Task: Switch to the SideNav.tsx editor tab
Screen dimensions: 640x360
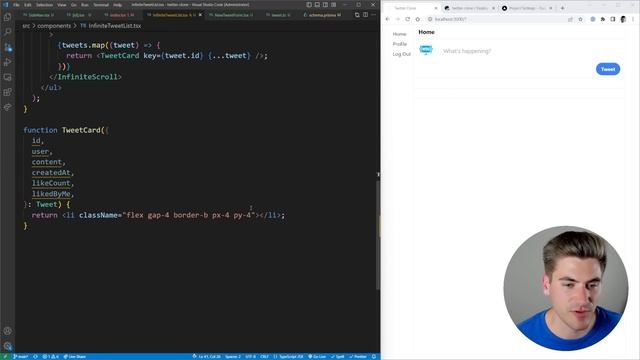Action: pos(39,15)
